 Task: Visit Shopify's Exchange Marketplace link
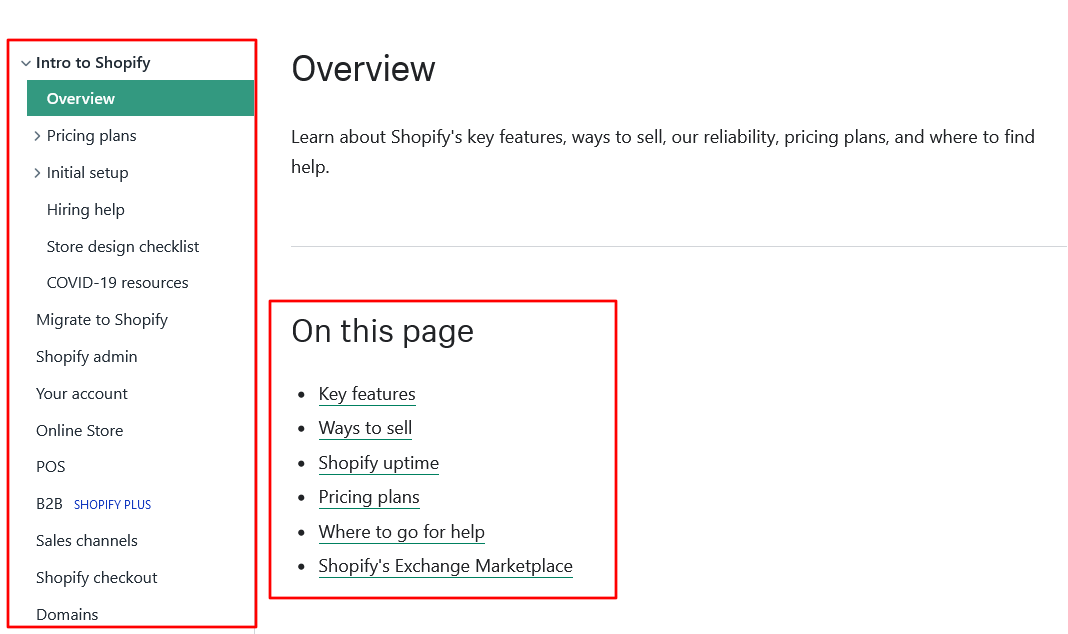pos(445,566)
